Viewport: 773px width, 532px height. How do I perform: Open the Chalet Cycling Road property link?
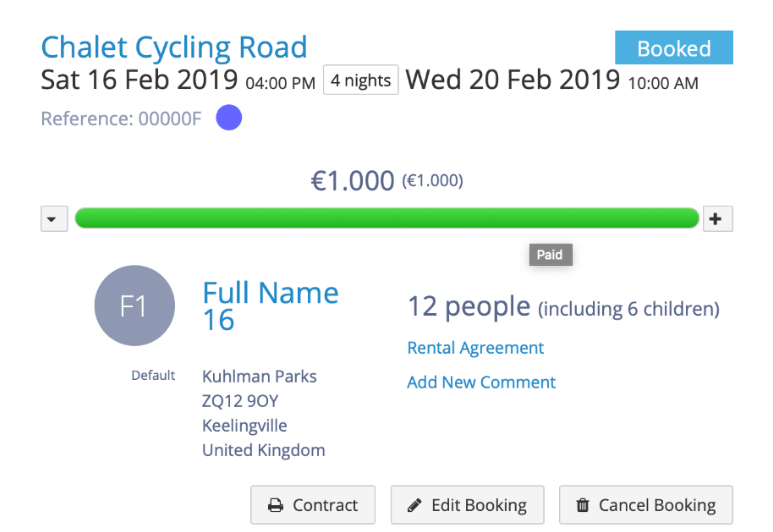174,47
